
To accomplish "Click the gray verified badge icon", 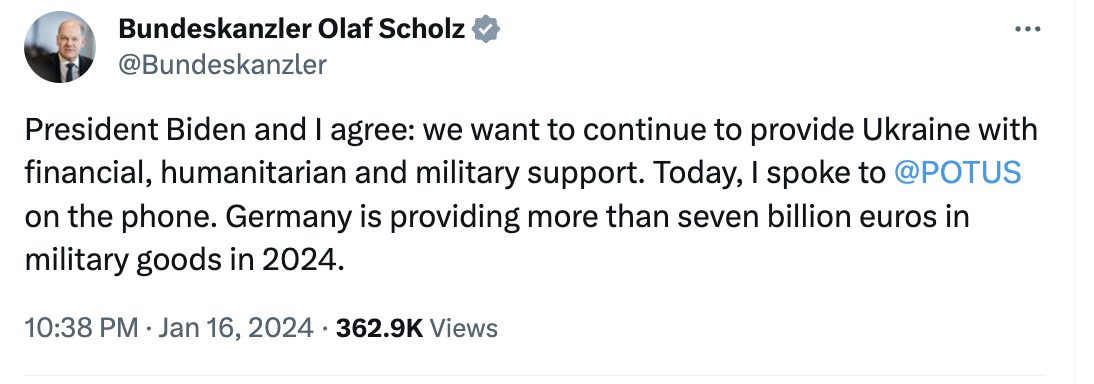I will [486, 29].
